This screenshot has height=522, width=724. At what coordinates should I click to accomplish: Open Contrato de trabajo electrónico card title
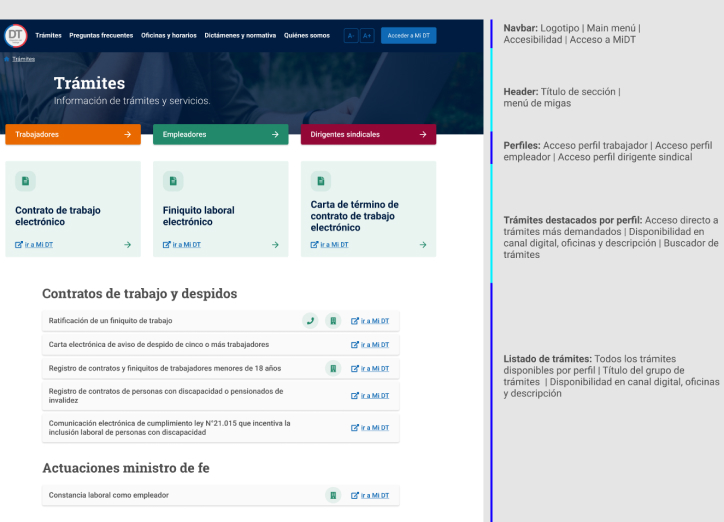pos(58,216)
